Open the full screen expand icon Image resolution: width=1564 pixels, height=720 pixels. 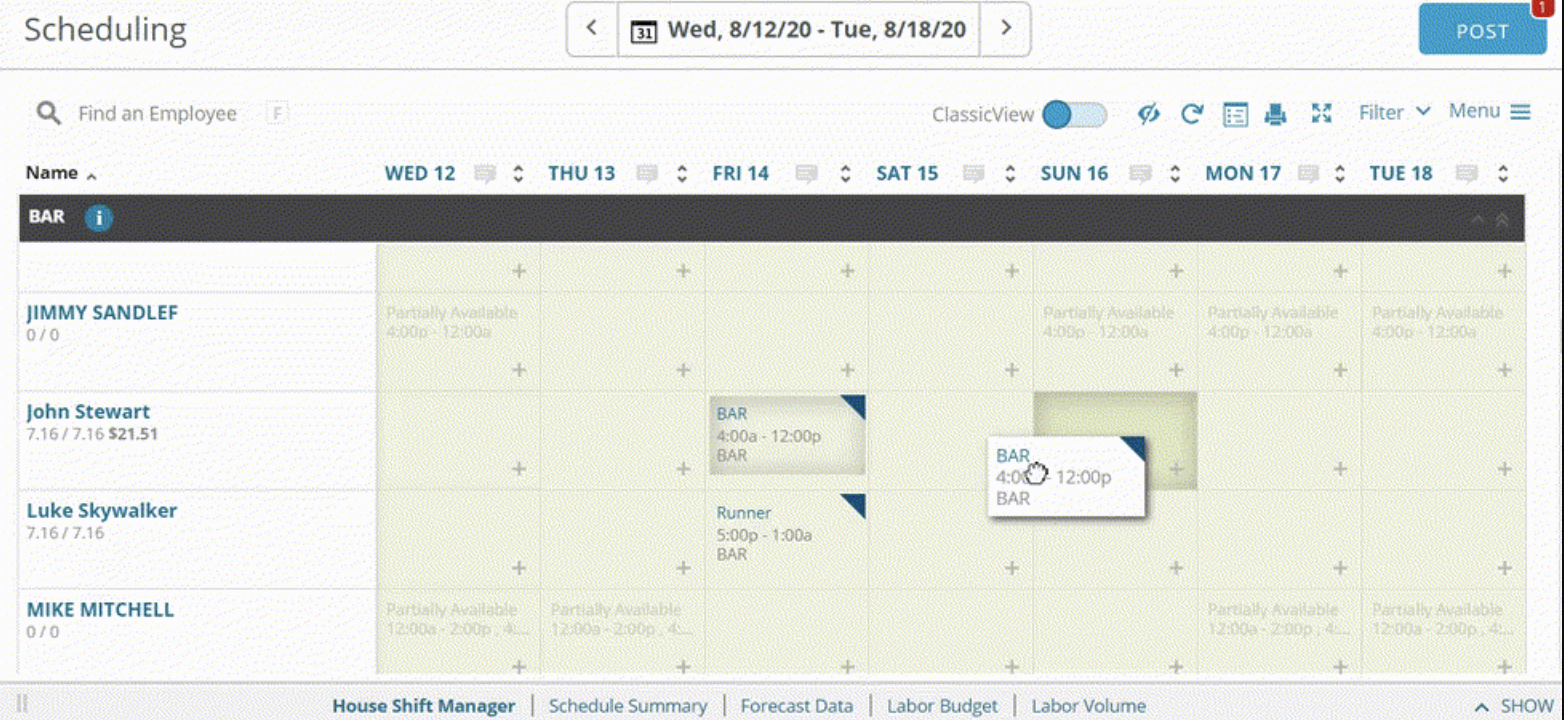[1321, 113]
